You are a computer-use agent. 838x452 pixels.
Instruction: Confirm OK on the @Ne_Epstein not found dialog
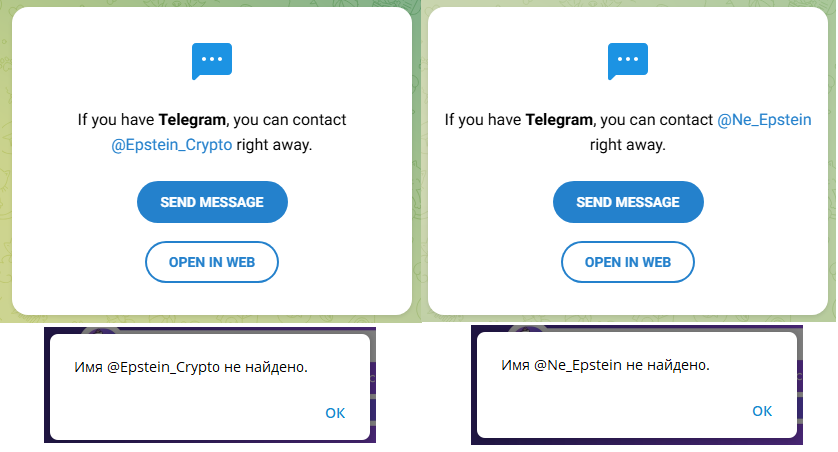point(762,411)
